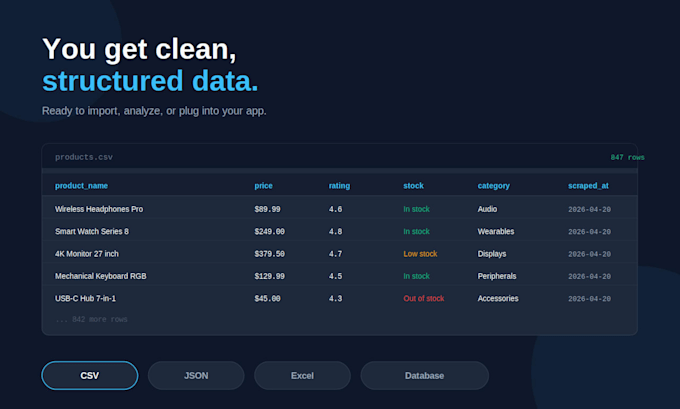Click the Displays category cell

coord(492,254)
